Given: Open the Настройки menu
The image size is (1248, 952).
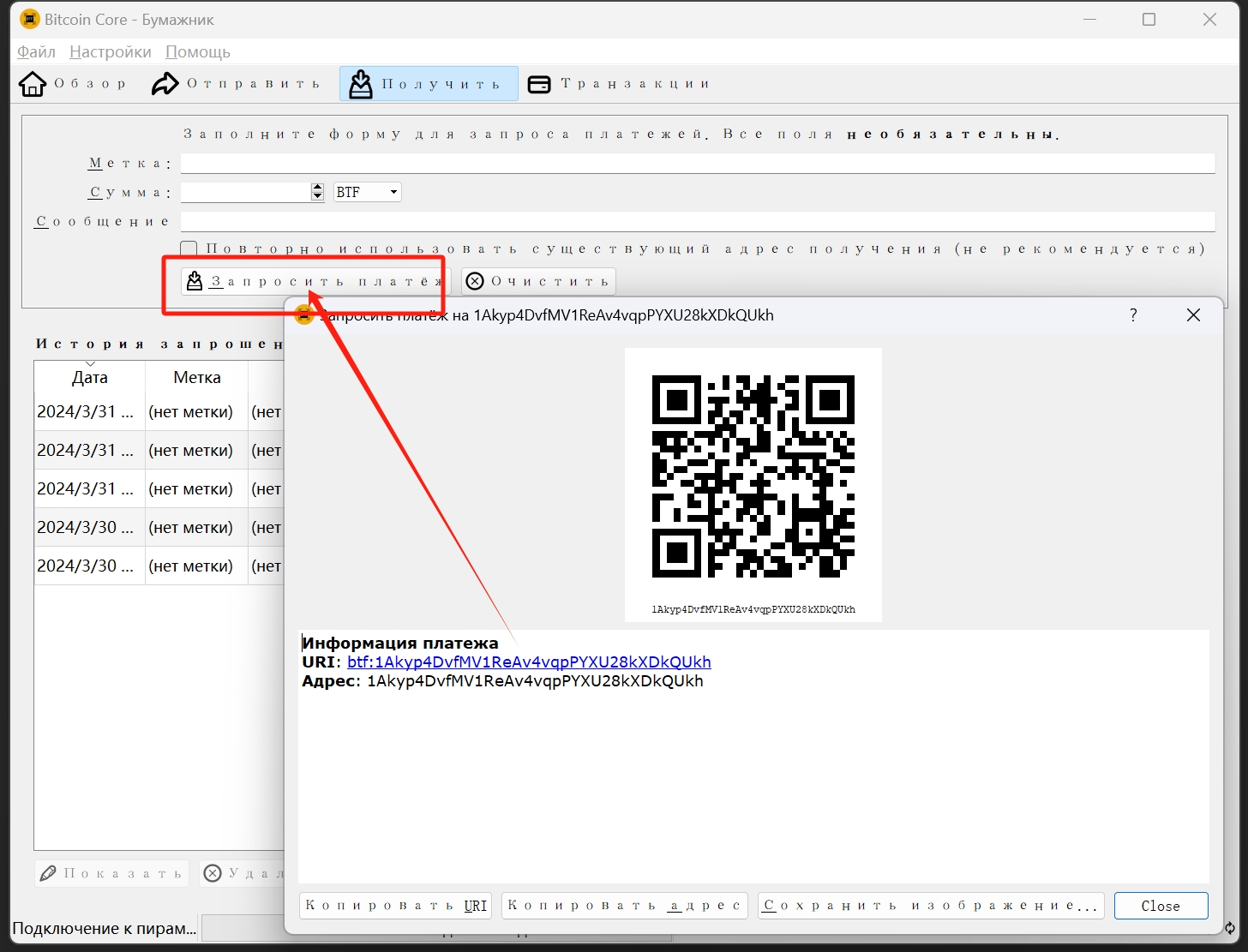Looking at the screenshot, I should [111, 51].
